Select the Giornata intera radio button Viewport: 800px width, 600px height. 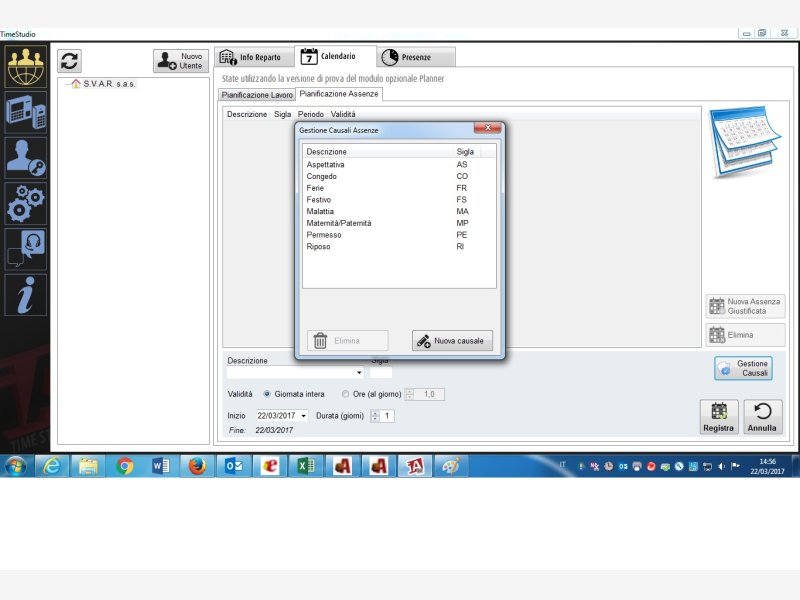point(267,394)
